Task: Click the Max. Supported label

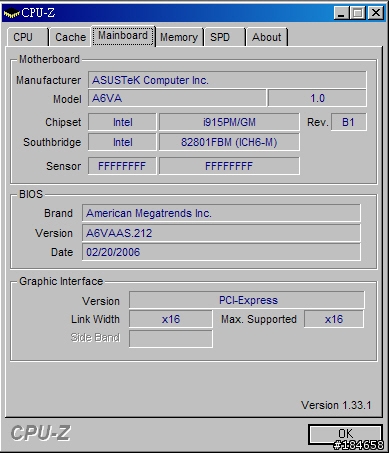Action: (259, 319)
